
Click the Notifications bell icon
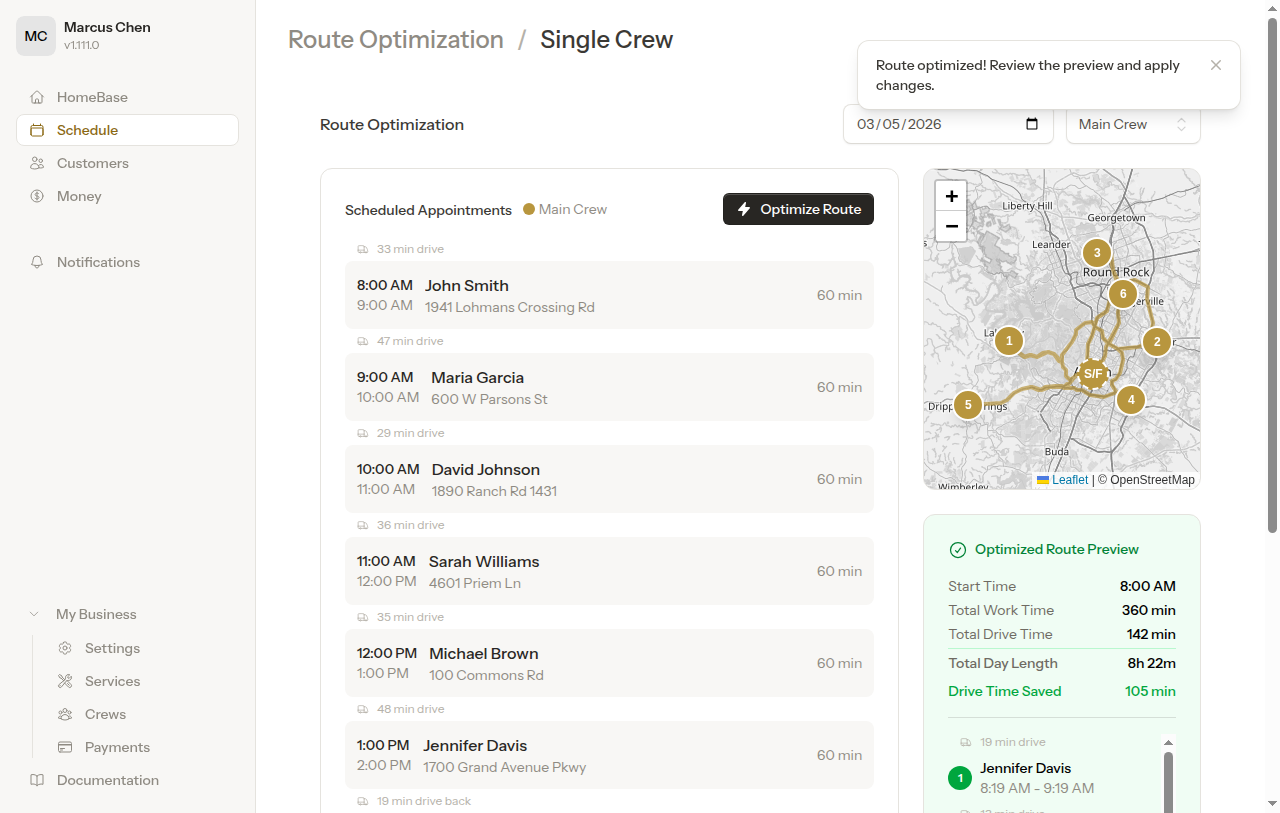[37, 262]
